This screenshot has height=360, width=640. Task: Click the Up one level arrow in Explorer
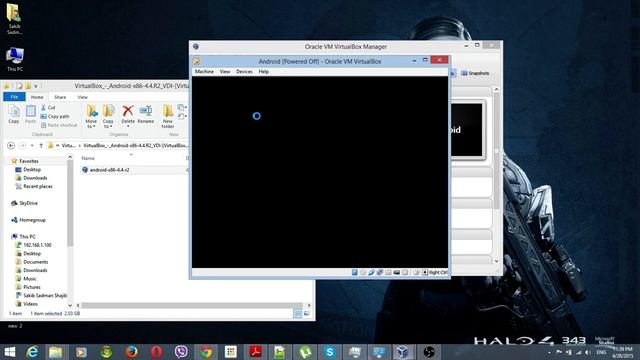pos(41,146)
